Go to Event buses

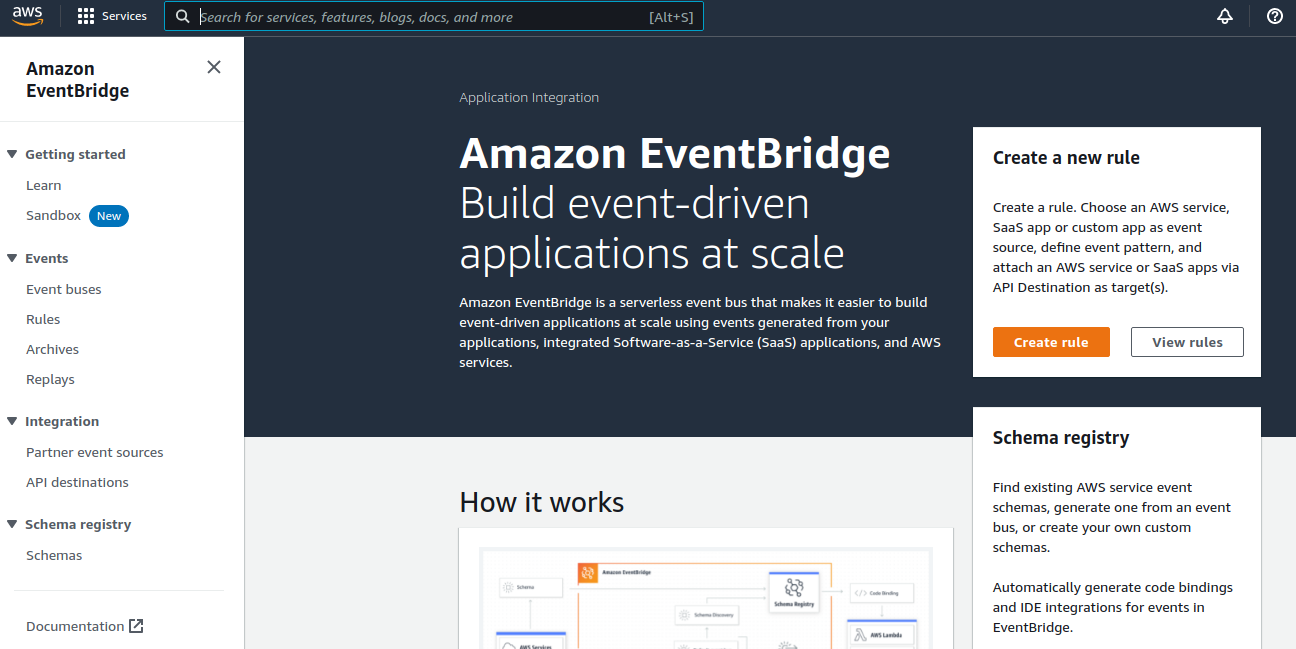(64, 289)
